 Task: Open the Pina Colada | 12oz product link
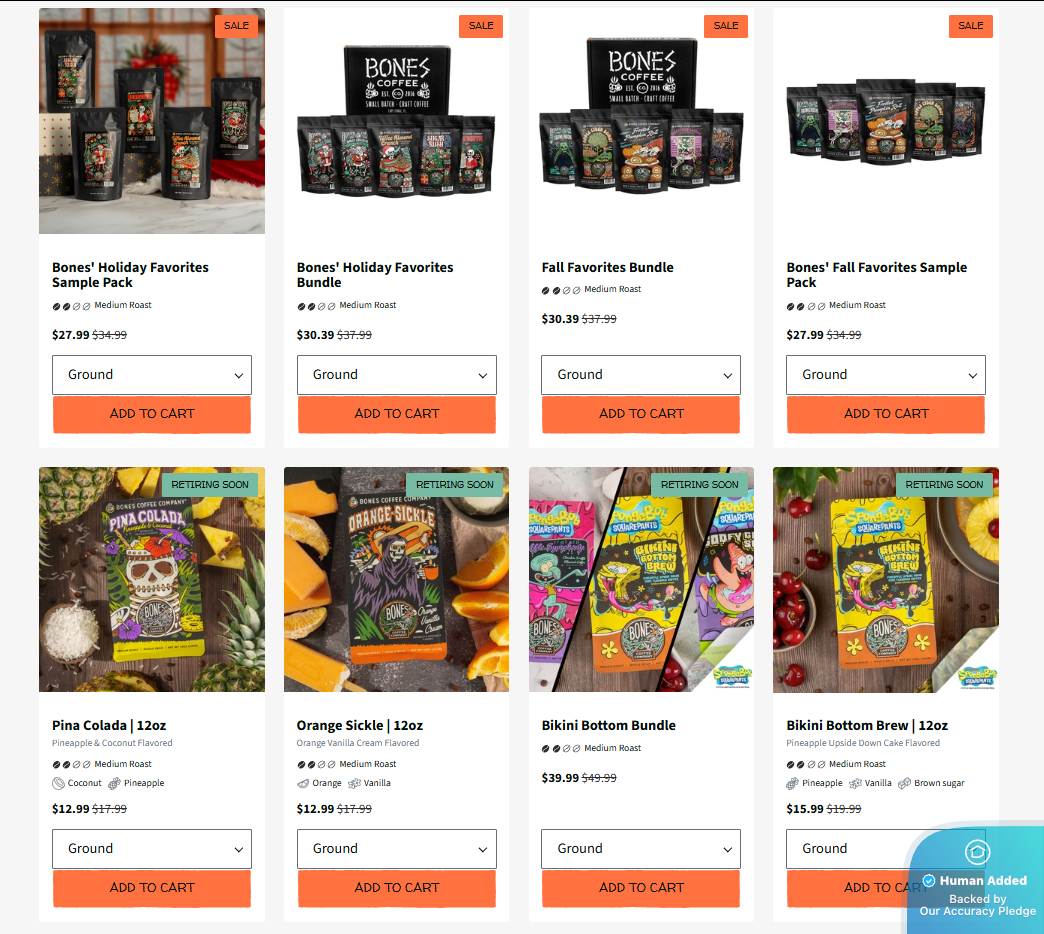coord(109,726)
